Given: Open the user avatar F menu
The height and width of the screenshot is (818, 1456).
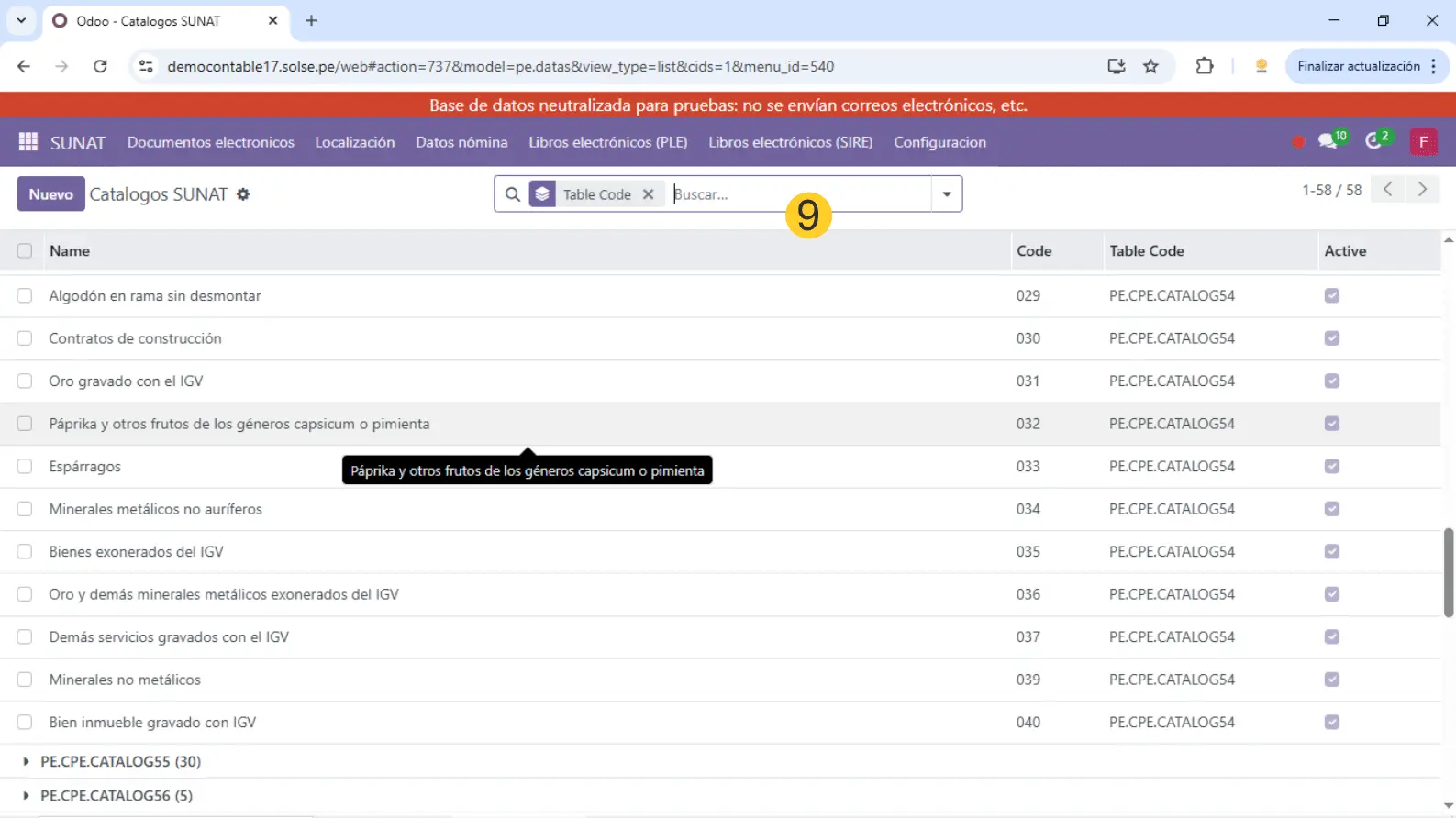Looking at the screenshot, I should tap(1423, 142).
